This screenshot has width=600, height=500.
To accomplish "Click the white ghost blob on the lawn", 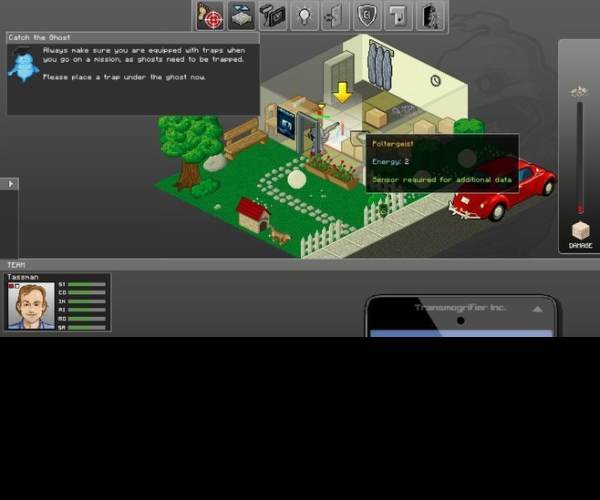I will pyautogui.click(x=297, y=179).
